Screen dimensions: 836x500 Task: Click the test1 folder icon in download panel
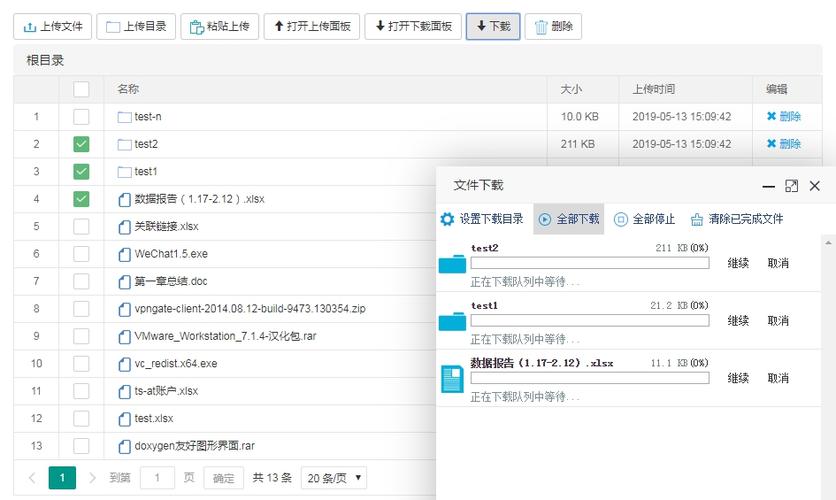(x=452, y=322)
